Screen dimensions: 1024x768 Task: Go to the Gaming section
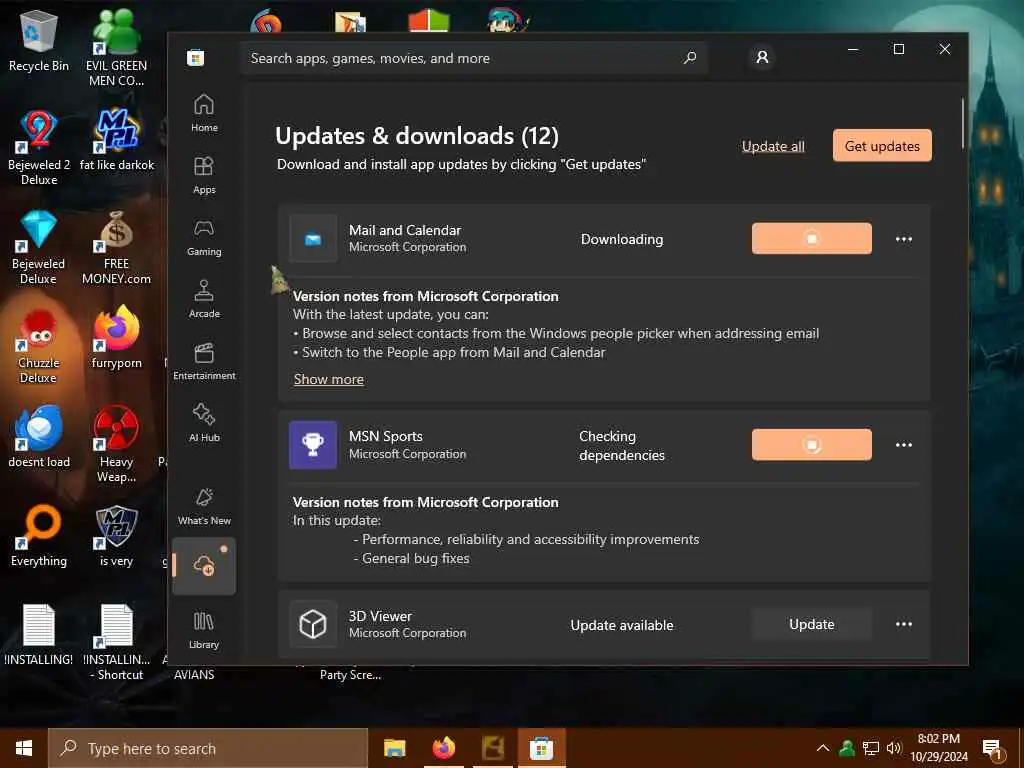coord(204,237)
